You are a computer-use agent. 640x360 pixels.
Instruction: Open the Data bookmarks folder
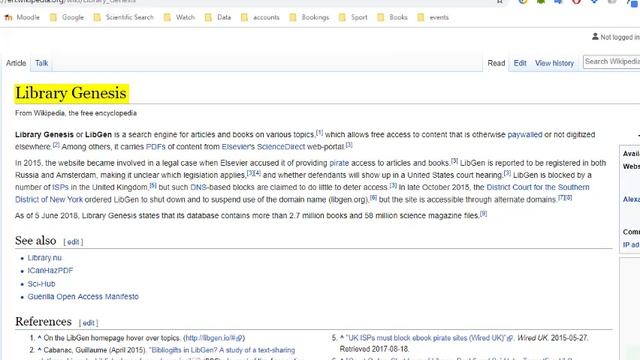[218, 18]
